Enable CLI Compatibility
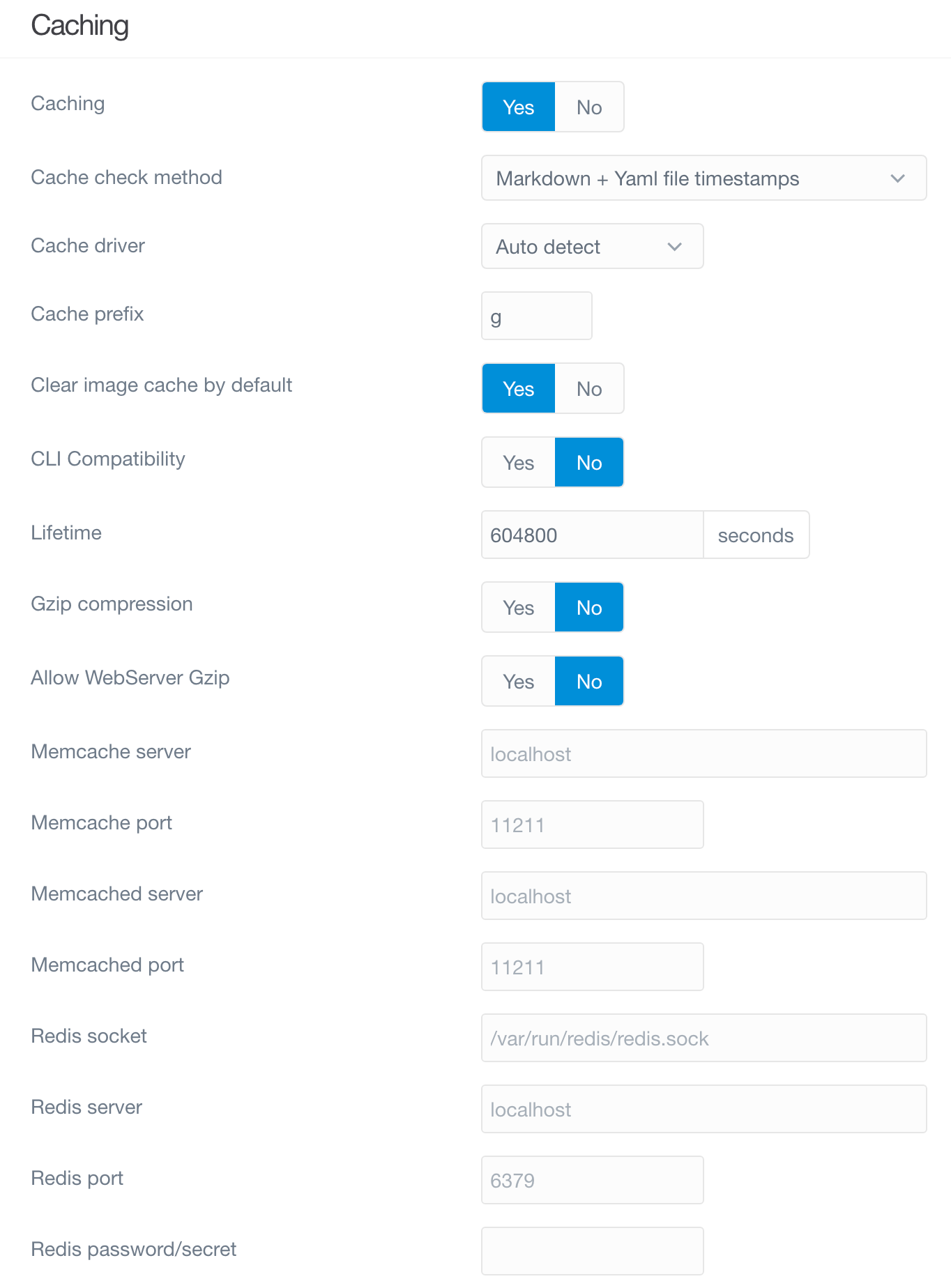The image size is (951, 1288). [517, 462]
